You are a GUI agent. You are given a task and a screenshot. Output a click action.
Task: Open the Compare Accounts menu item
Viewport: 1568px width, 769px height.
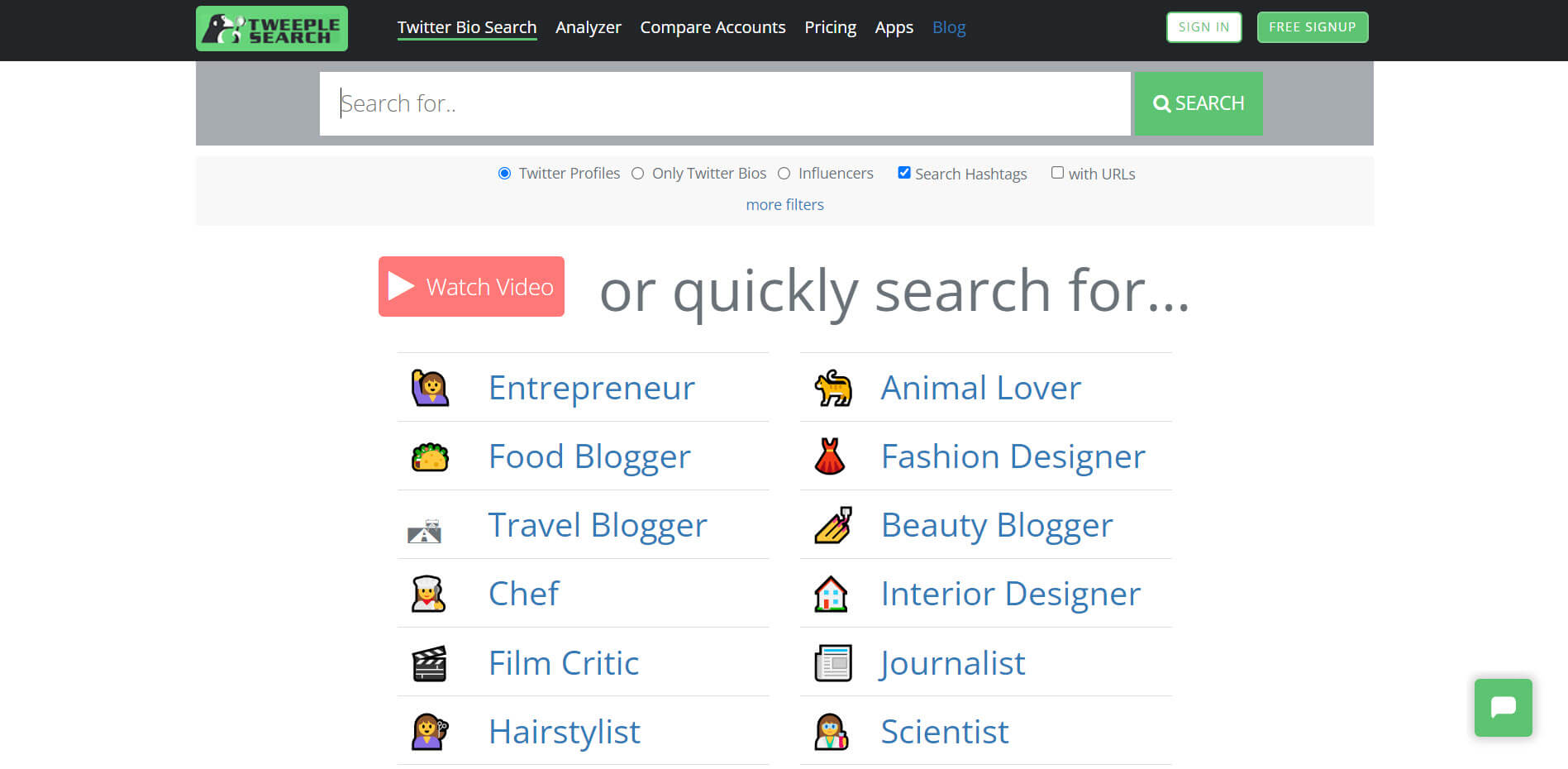click(712, 26)
